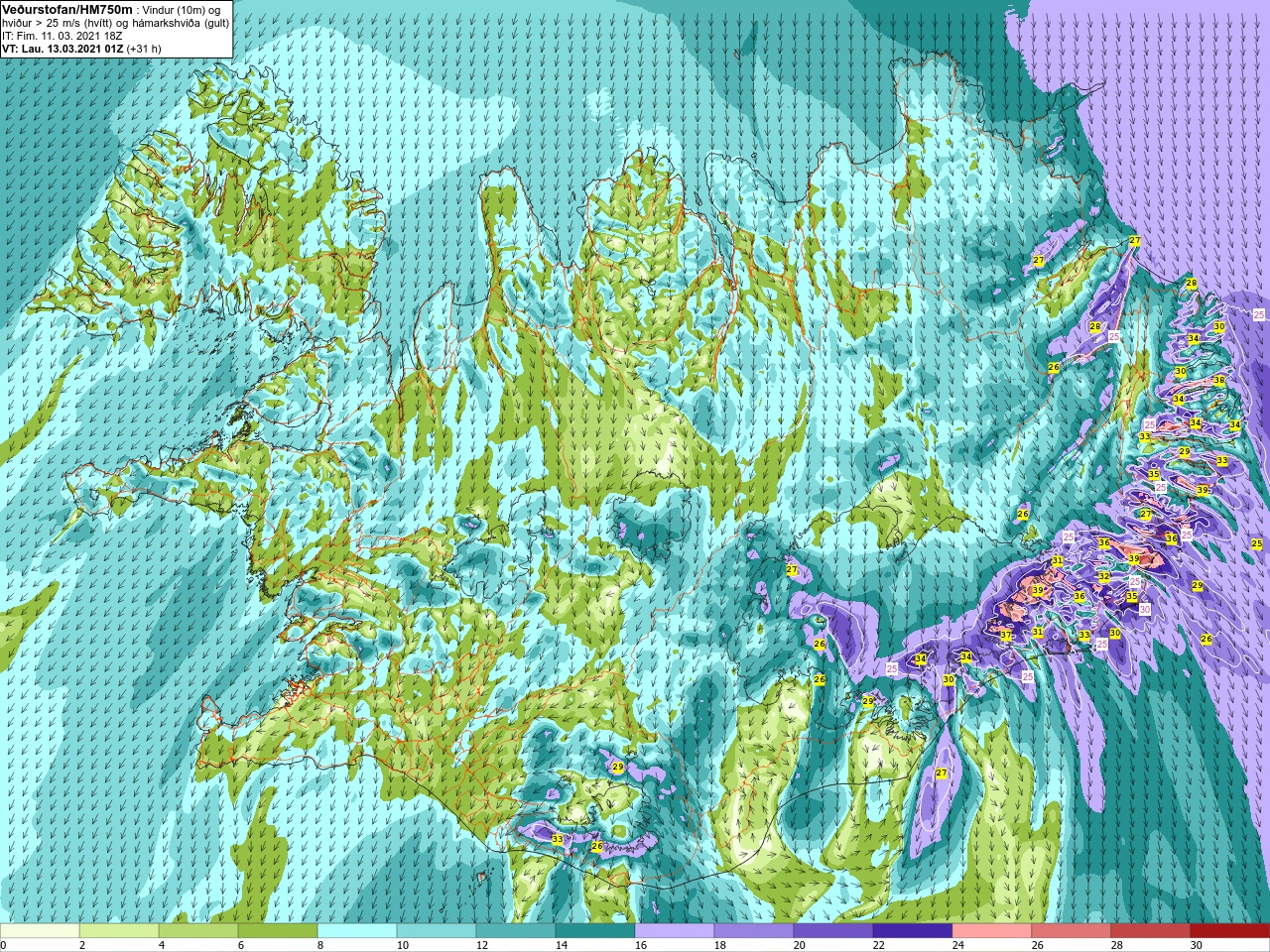The height and width of the screenshot is (952, 1270).
Task: Click the initial time 'IT: Fim. 11. 03. 2021 18Z'
Action: [x=62, y=36]
